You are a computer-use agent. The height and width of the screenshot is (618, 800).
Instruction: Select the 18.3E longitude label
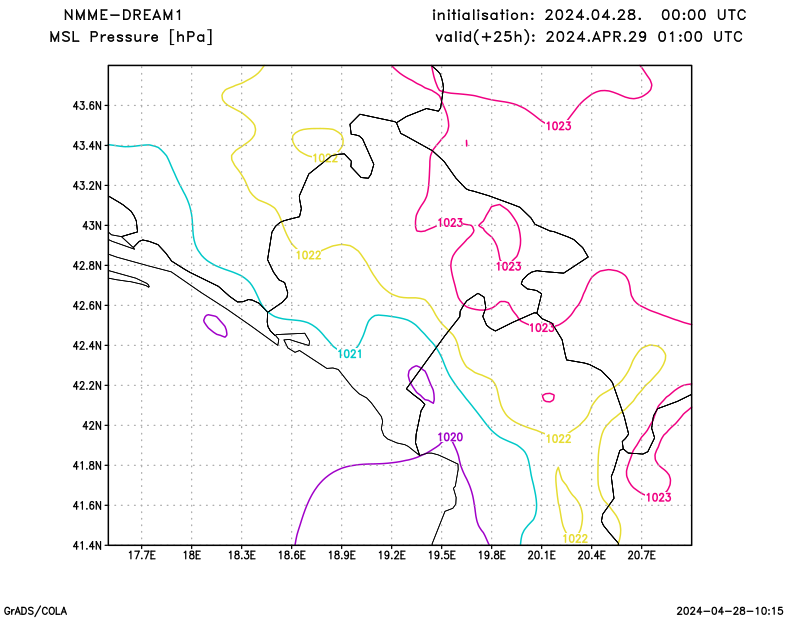click(242, 556)
